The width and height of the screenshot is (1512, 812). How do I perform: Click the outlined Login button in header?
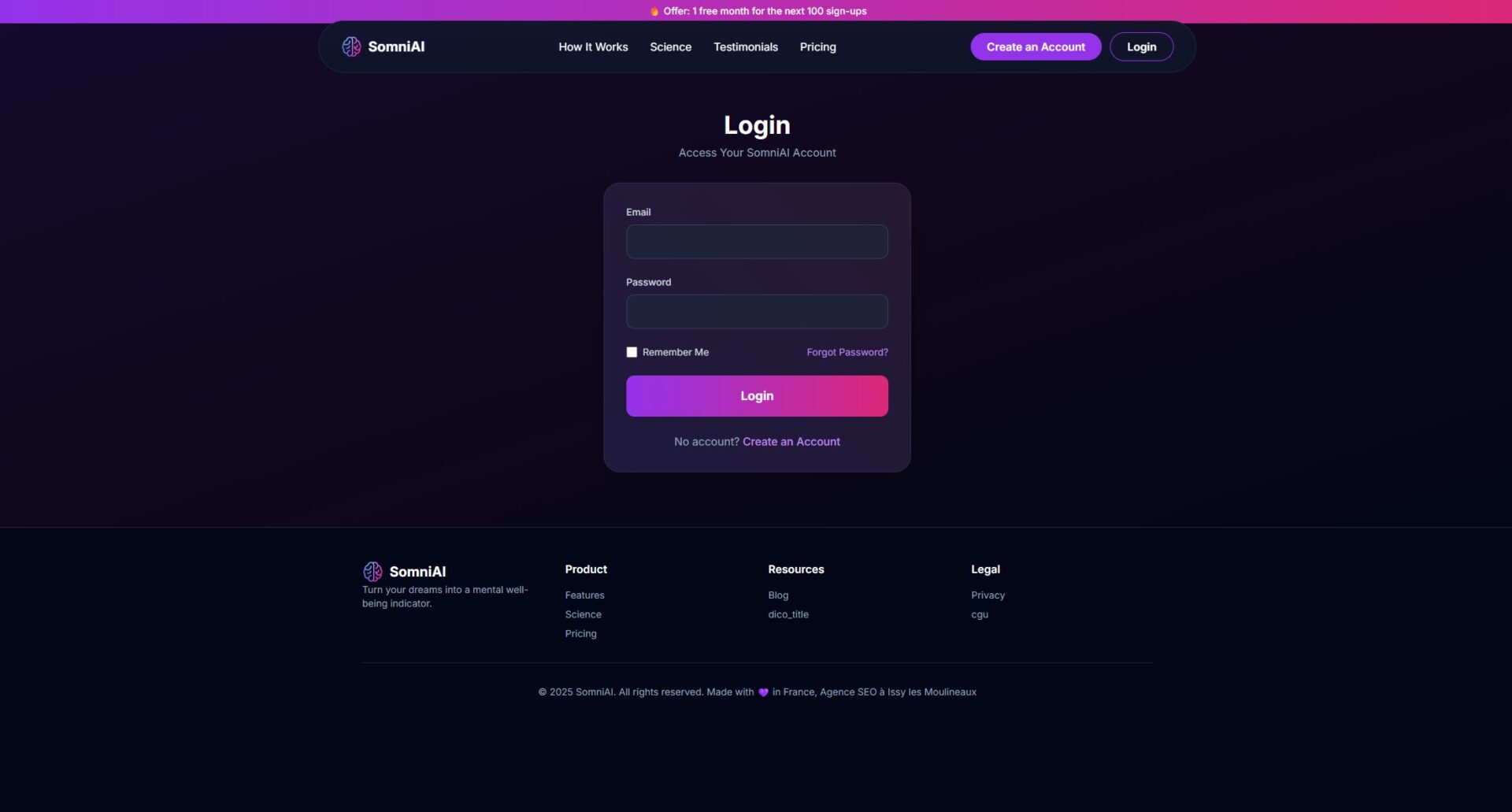(x=1141, y=46)
